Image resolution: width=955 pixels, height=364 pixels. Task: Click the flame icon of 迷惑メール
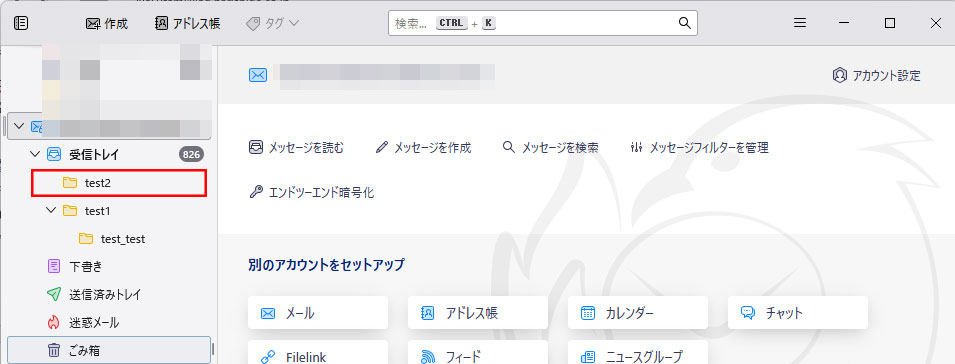click(54, 323)
